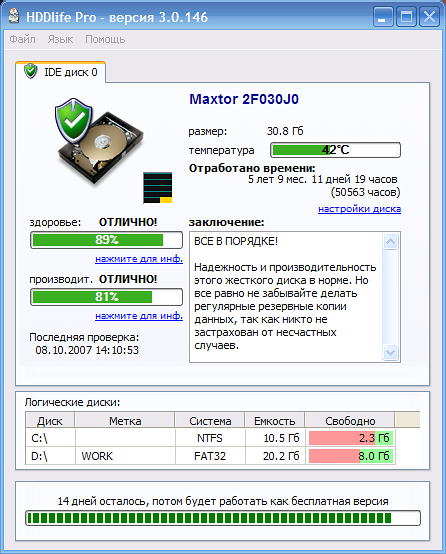The height and width of the screenshot is (554, 446).
Task: Select the C:\ drive row
Action: pos(210,438)
